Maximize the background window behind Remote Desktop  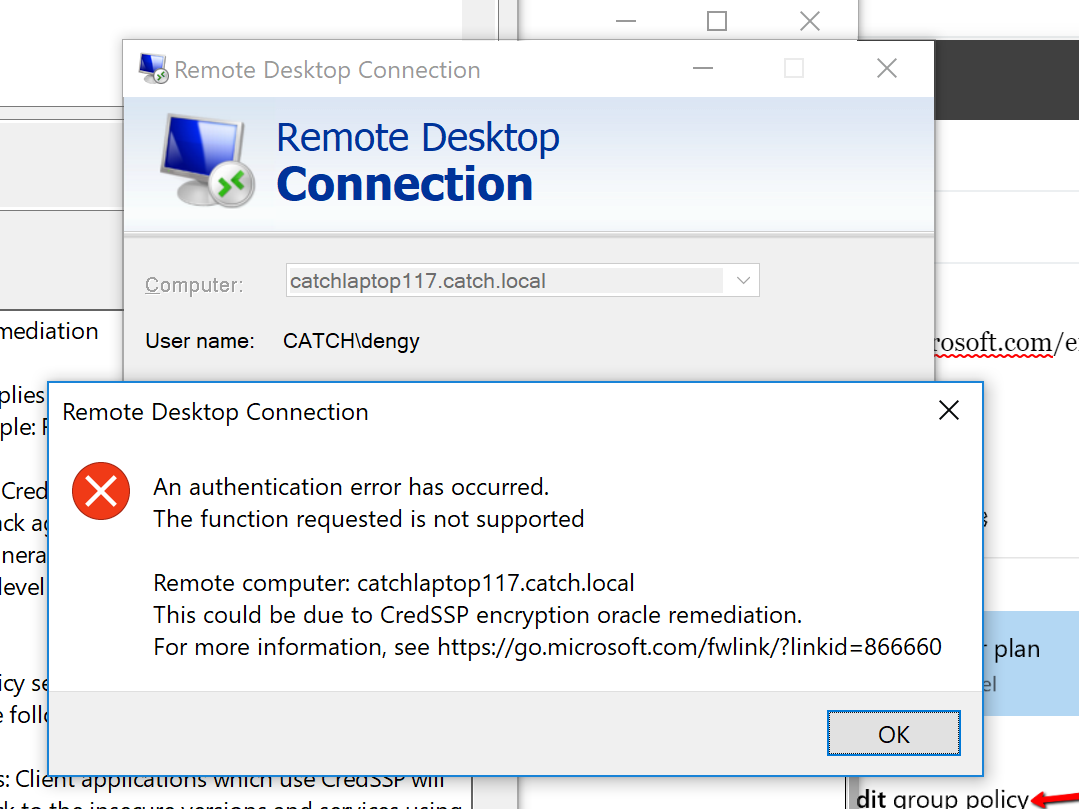717,21
